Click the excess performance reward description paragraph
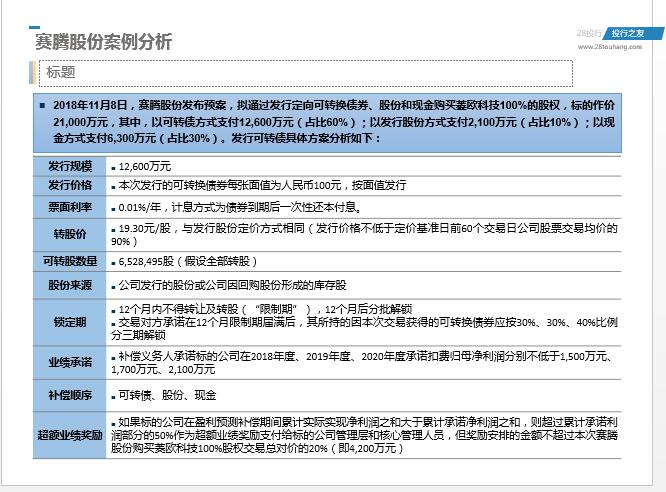Image resolution: width=666 pixels, height=492 pixels. (364, 435)
